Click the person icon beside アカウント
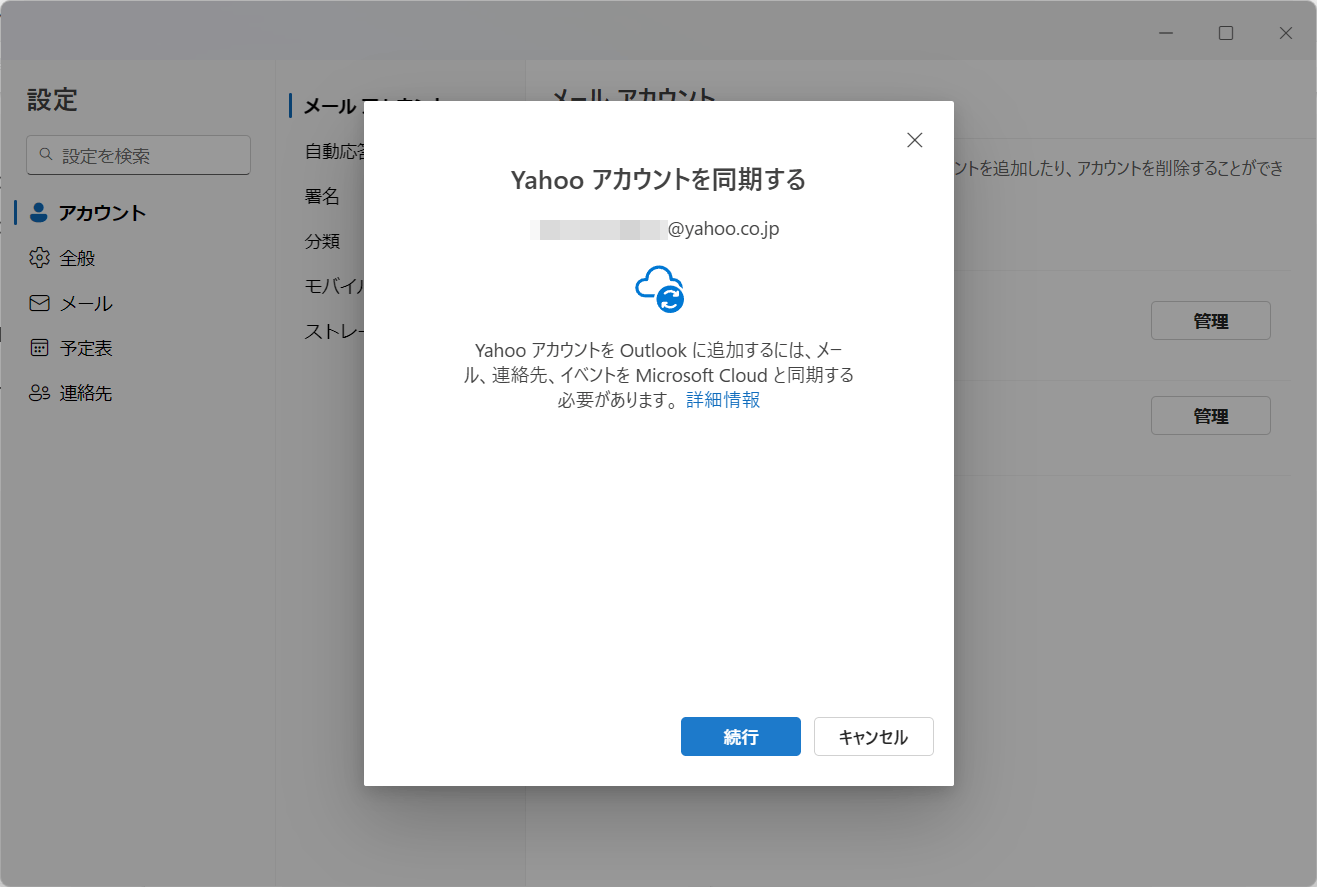Viewport: 1317px width, 887px height. [39, 212]
